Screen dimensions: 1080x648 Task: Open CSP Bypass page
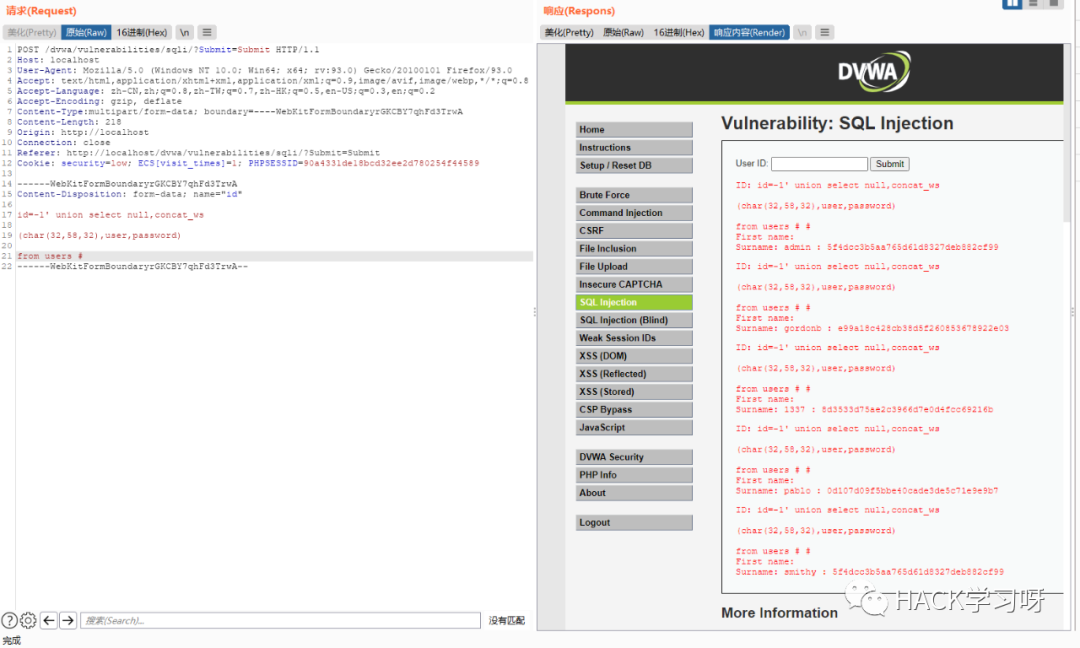point(634,410)
